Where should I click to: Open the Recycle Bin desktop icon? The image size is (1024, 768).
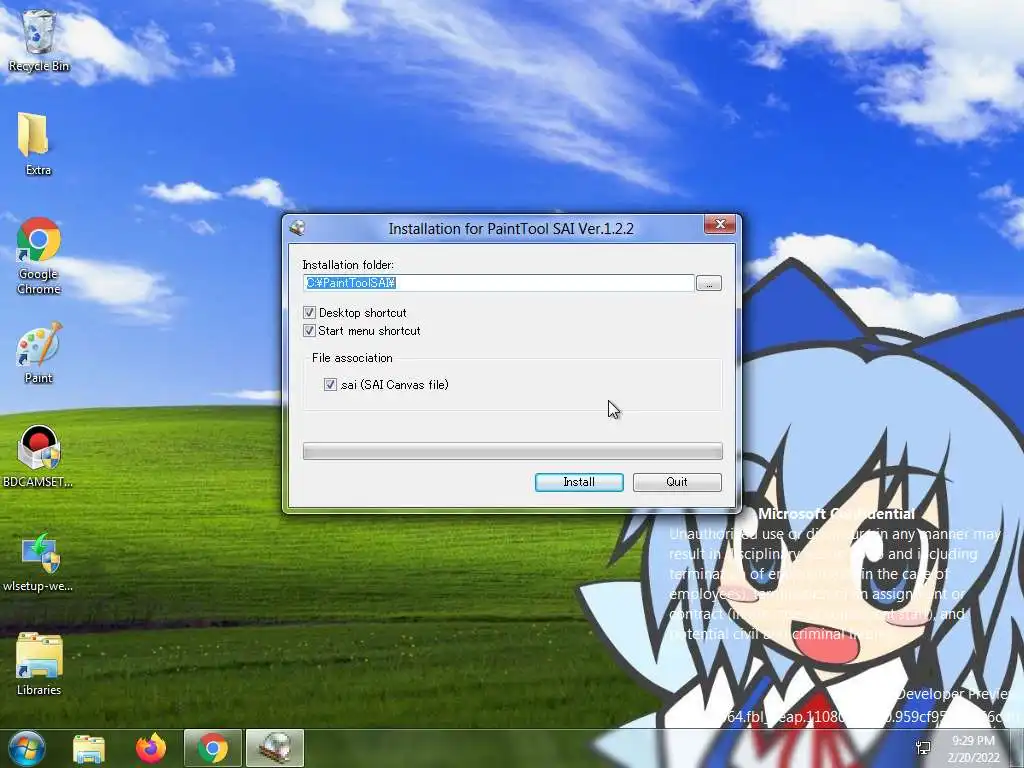tap(39, 39)
